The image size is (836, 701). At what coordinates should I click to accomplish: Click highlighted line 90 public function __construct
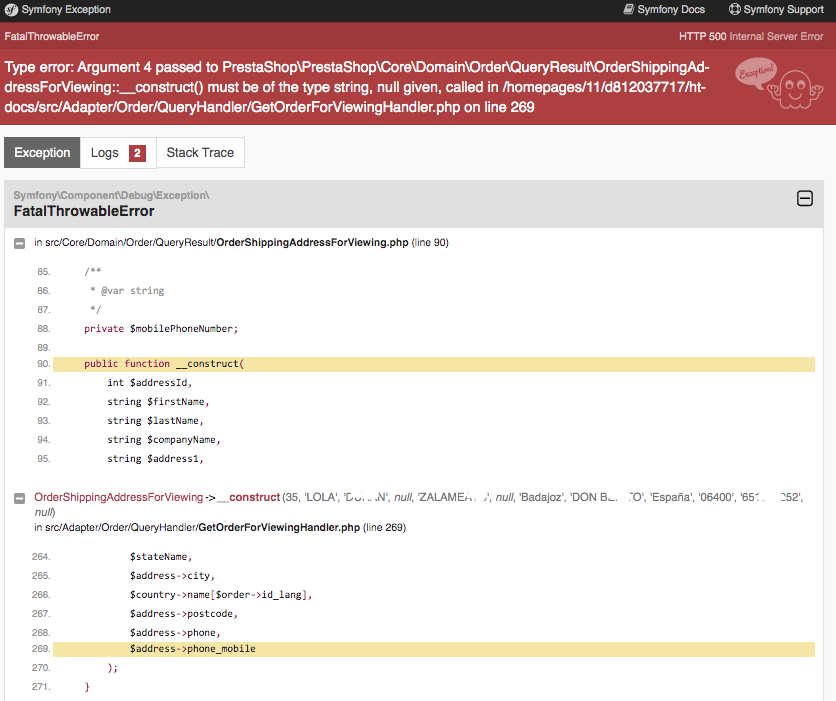pos(433,364)
